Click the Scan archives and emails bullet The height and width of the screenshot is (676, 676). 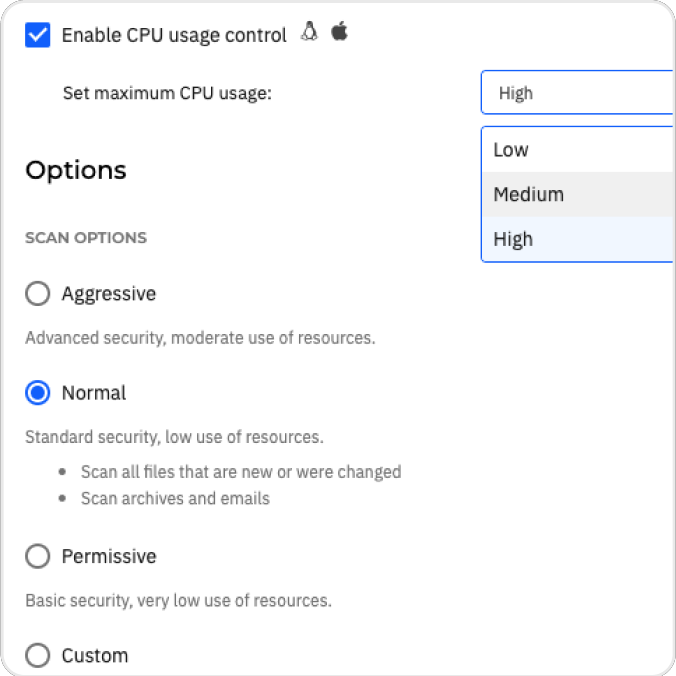(175, 498)
